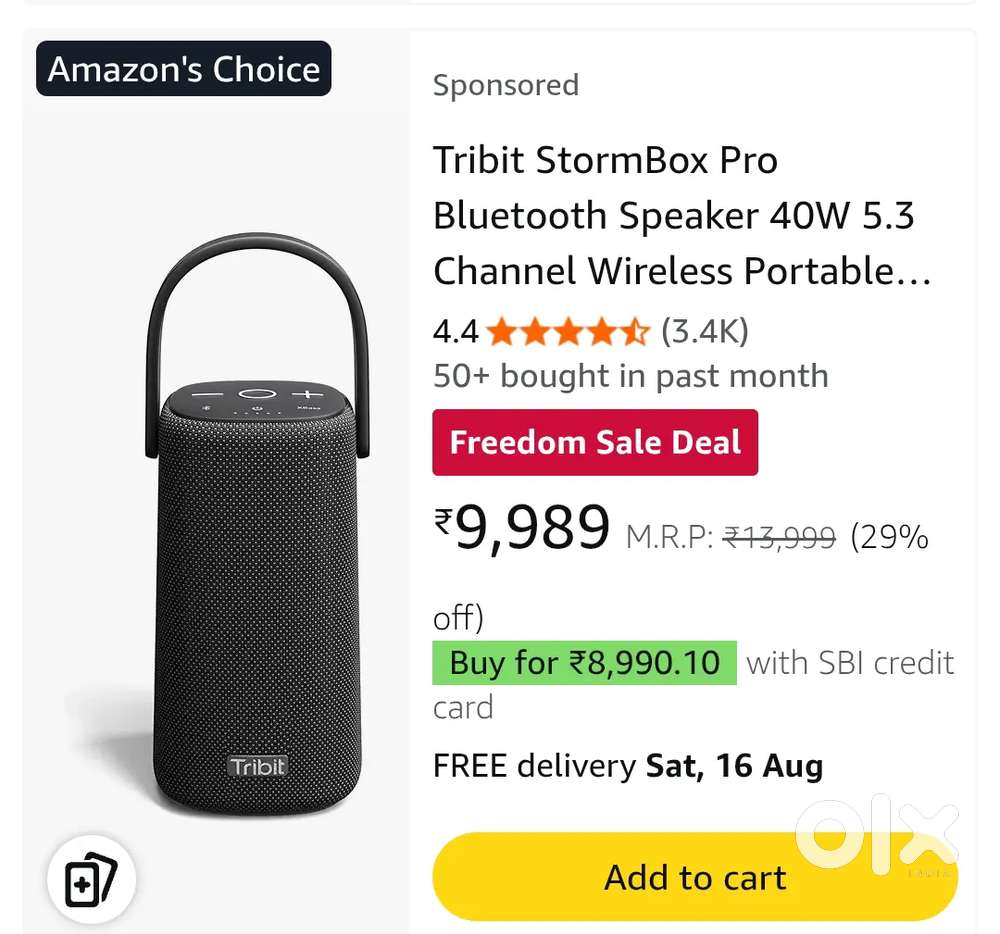Click the Sponsored label
Viewport: 1000px width, 934px height.
505,85
